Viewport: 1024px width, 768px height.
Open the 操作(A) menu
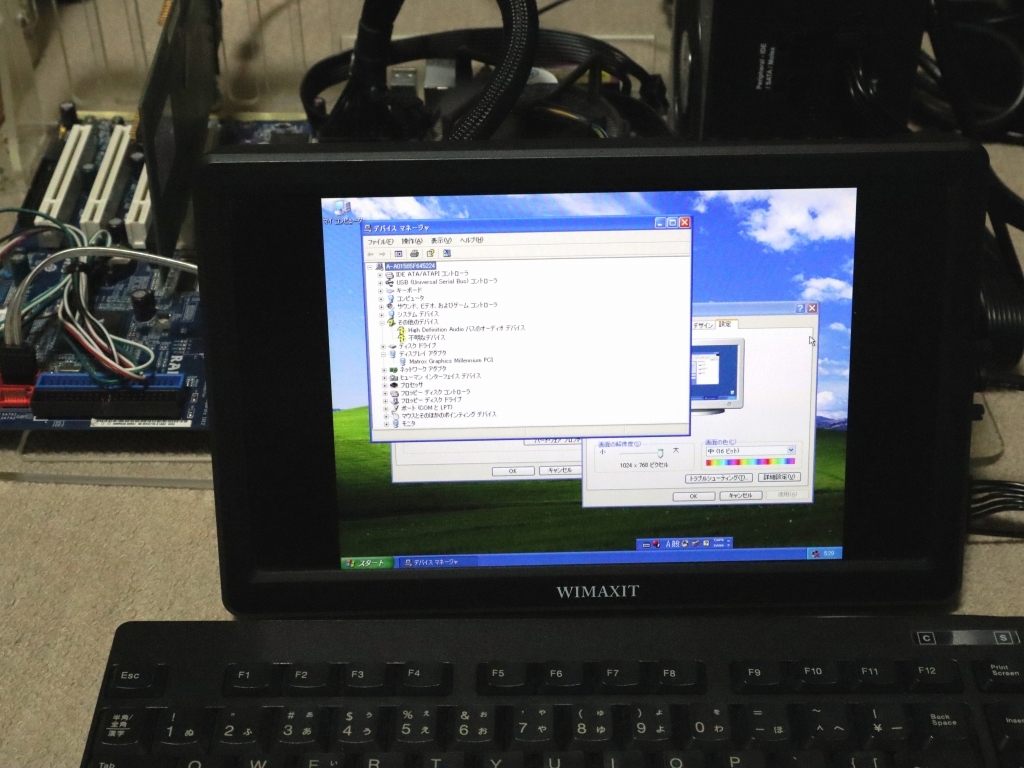(x=411, y=241)
